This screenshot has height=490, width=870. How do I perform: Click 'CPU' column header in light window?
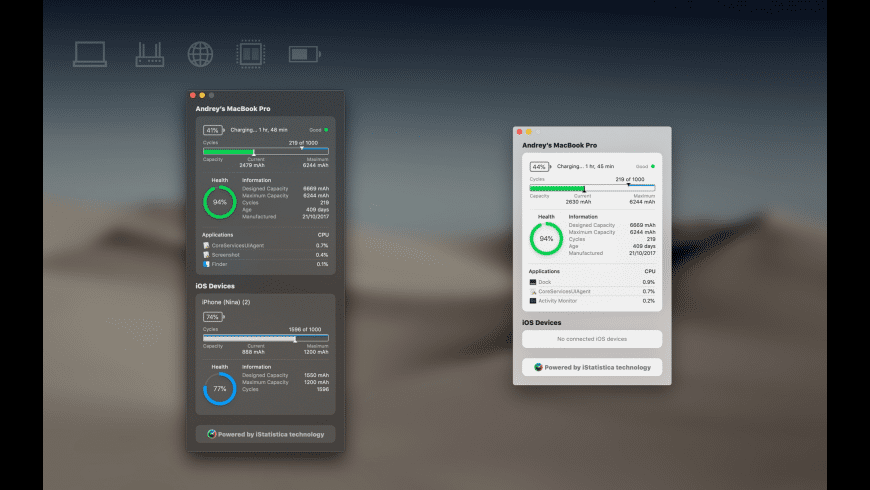[x=650, y=271]
